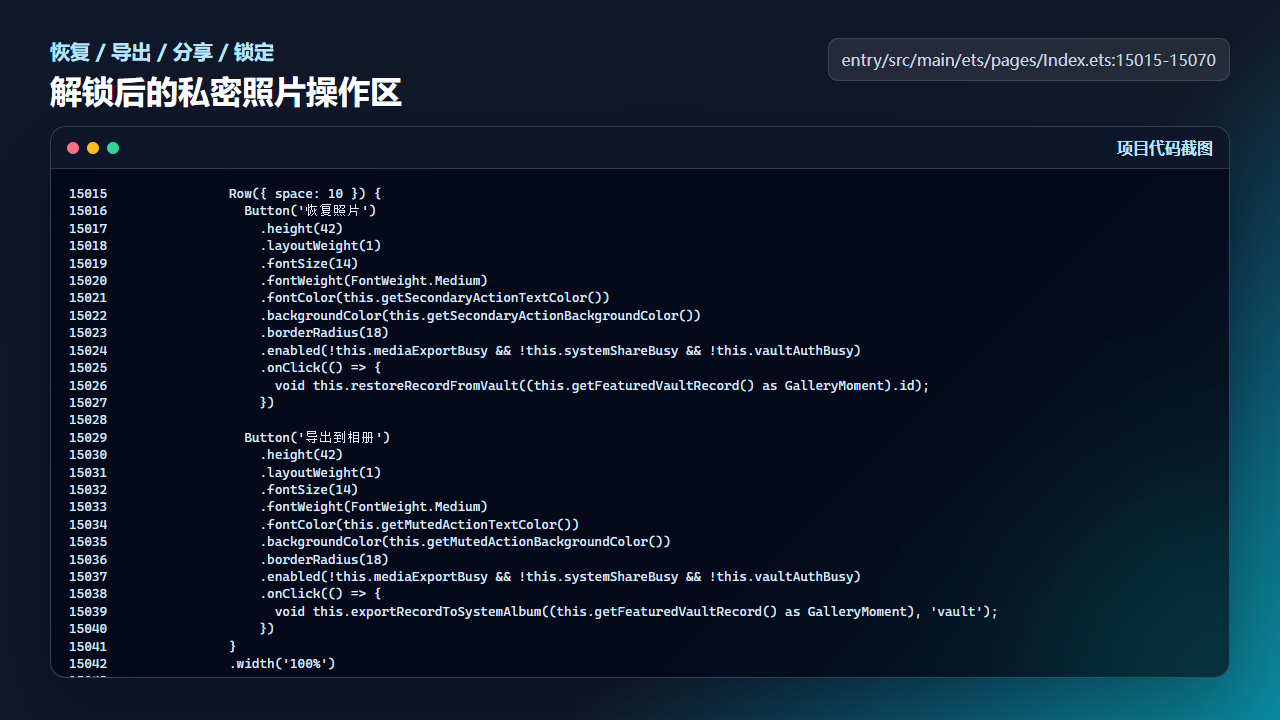The height and width of the screenshot is (720, 1280).
Task: Click the getSecondaryActionBackgroundColor line
Action: [x=481, y=316]
